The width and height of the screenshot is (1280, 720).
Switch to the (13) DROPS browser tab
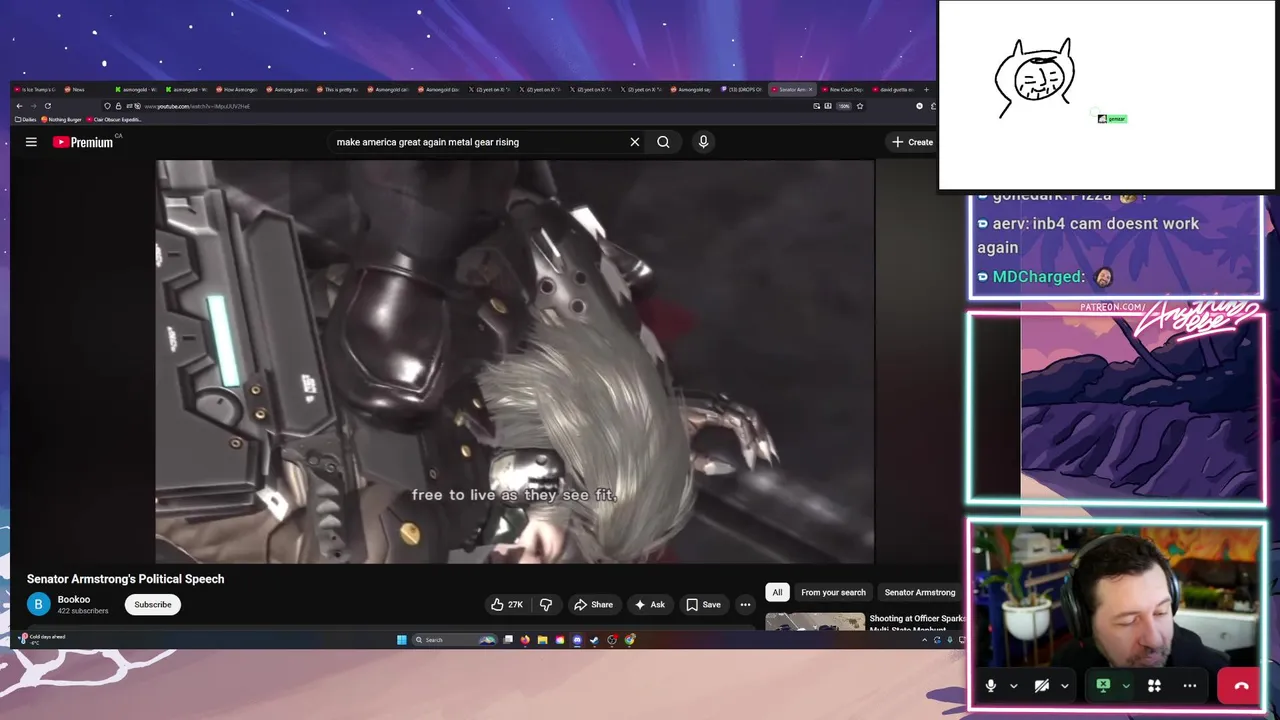coord(741,89)
